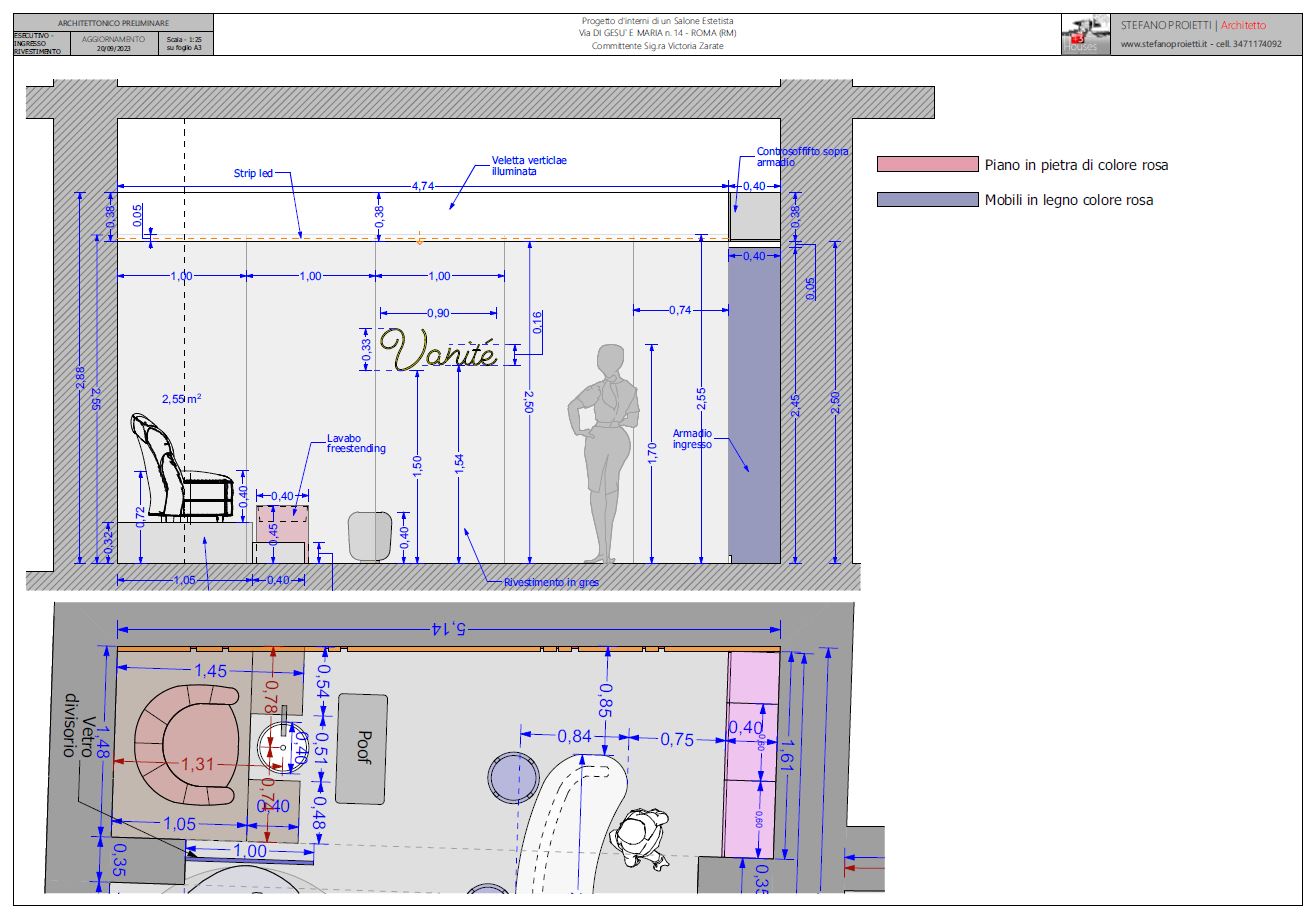Click the ARCHITETTONICO PRELIMINARE title cell
Image resolution: width=1315 pixels, height=920 pixels.
[x=113, y=22]
